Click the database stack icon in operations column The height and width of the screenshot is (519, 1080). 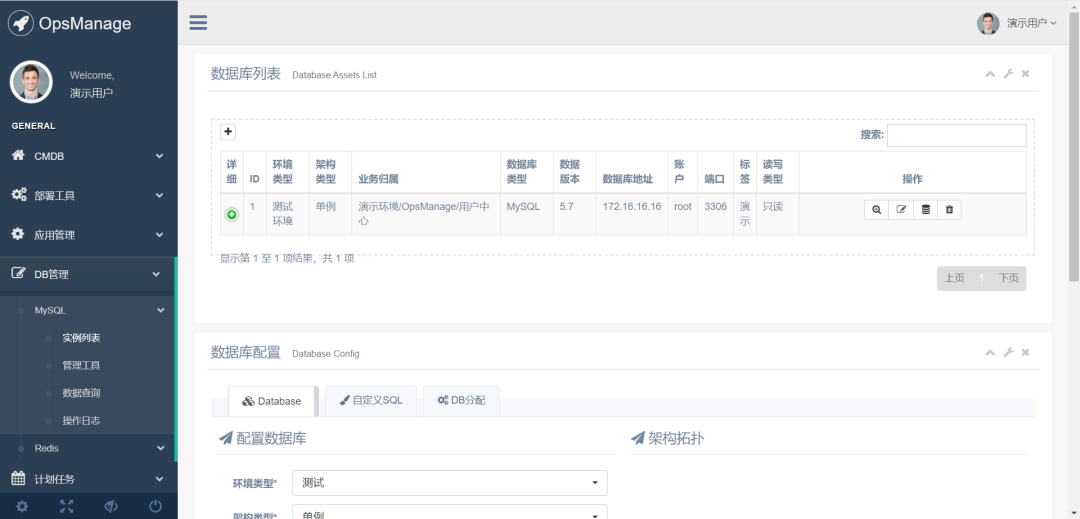tap(925, 210)
